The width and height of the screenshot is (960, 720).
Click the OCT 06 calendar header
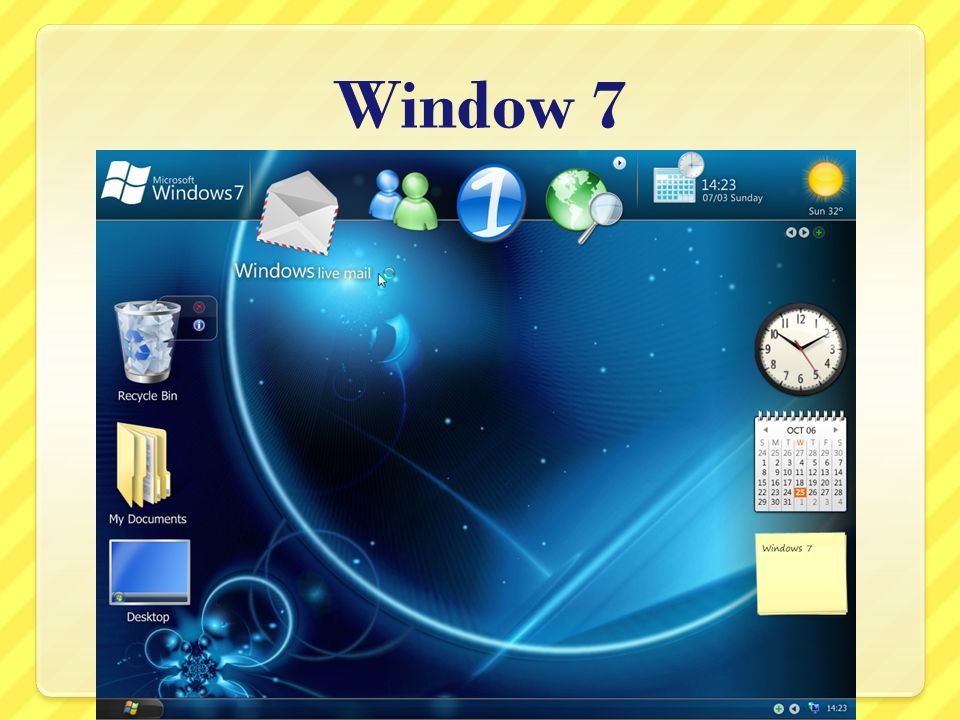pos(801,430)
